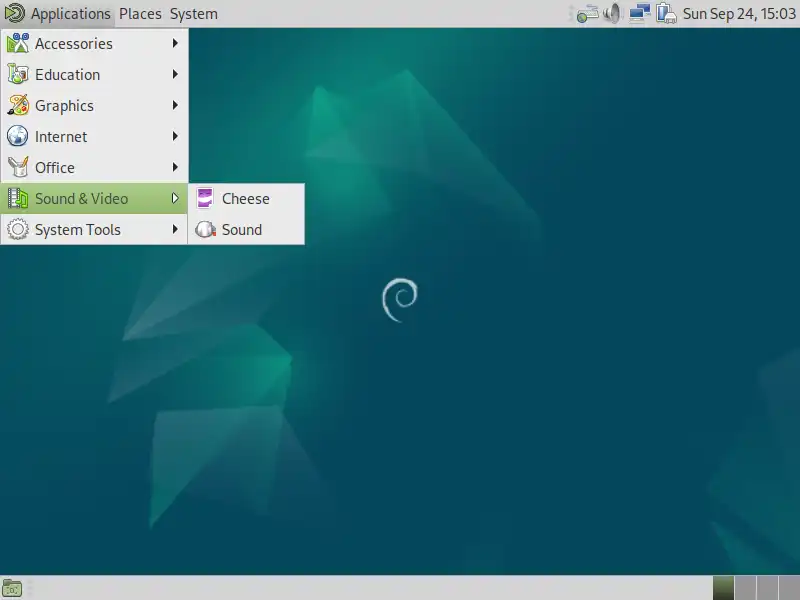Image resolution: width=800 pixels, height=600 pixels.
Task: Click the Accessories category icon
Action: 18,43
